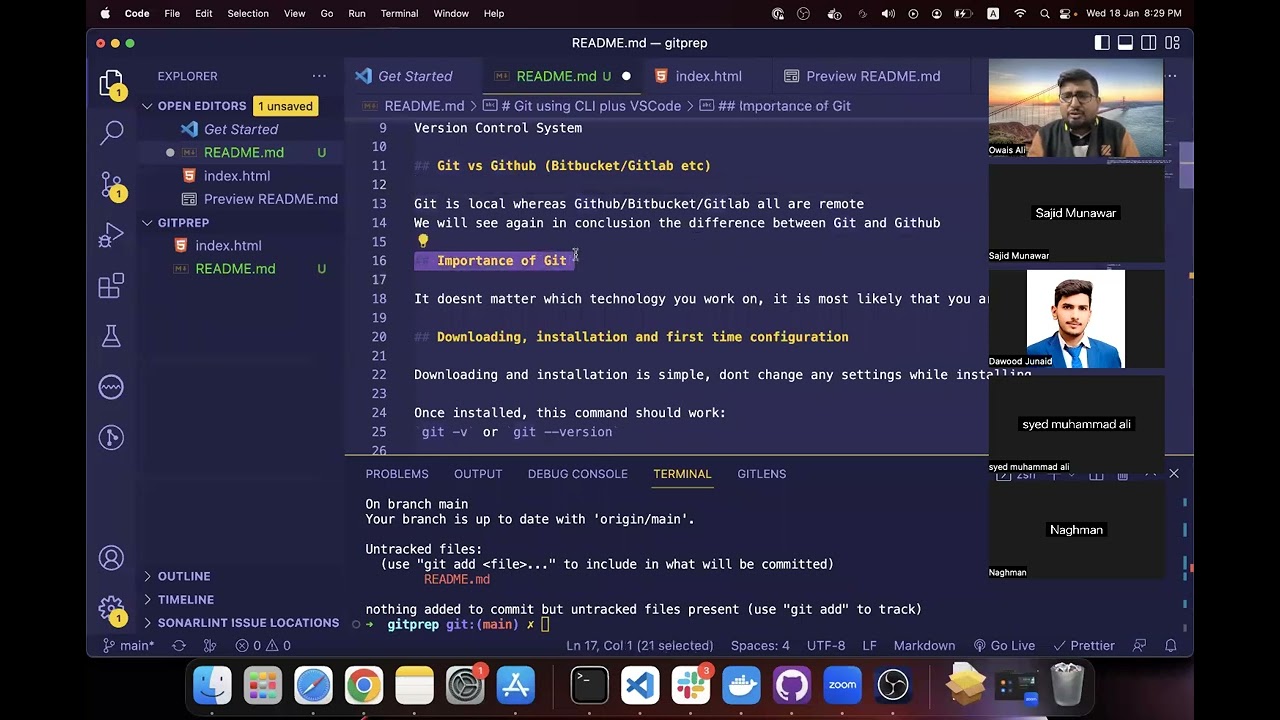Viewport: 1280px width, 720px height.
Task: Open the Accounts icon in the activity bar
Action: [111, 558]
